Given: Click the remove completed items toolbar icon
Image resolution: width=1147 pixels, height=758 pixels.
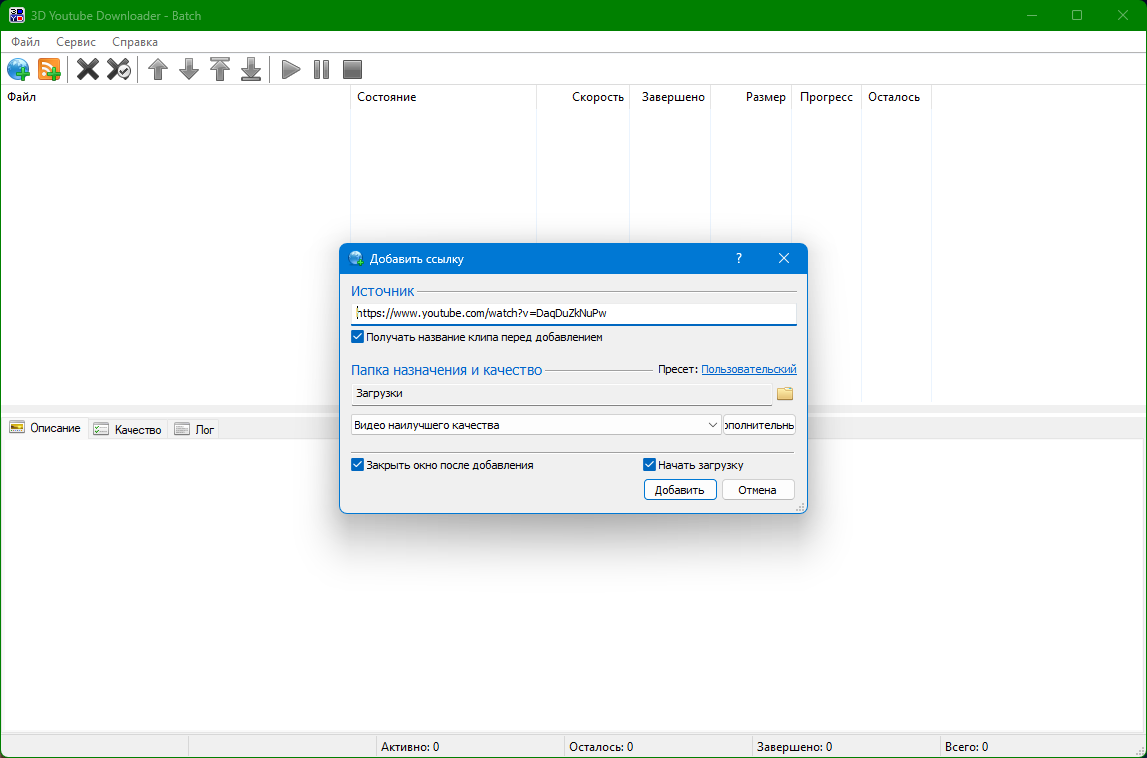Looking at the screenshot, I should click(119, 70).
